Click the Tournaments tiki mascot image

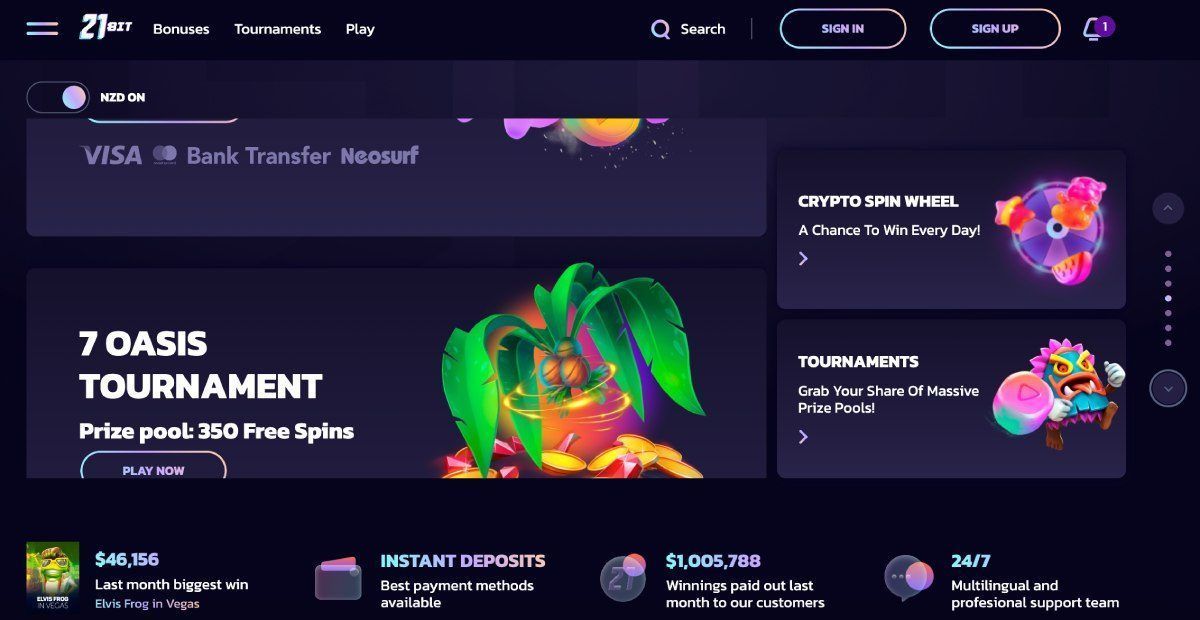click(x=1058, y=392)
